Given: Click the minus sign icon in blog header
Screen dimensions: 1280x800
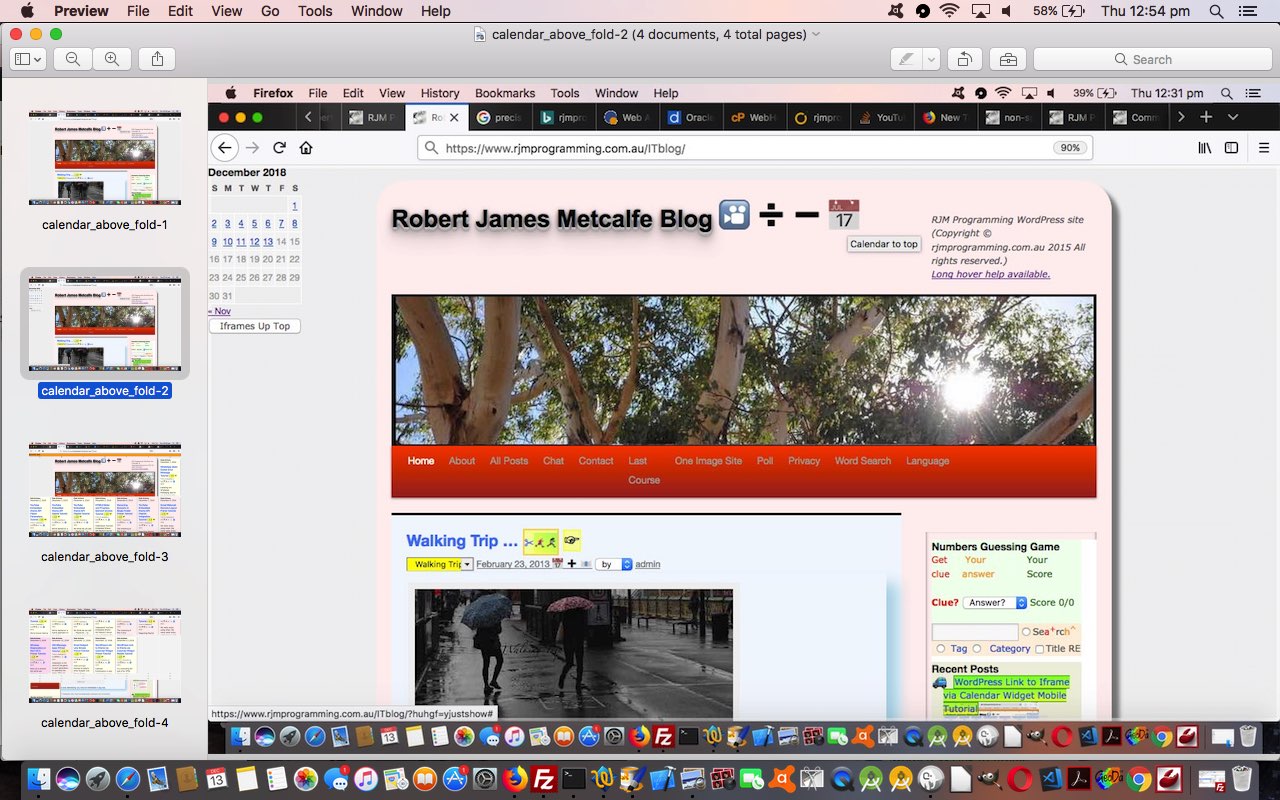Looking at the screenshot, I should 806,215.
